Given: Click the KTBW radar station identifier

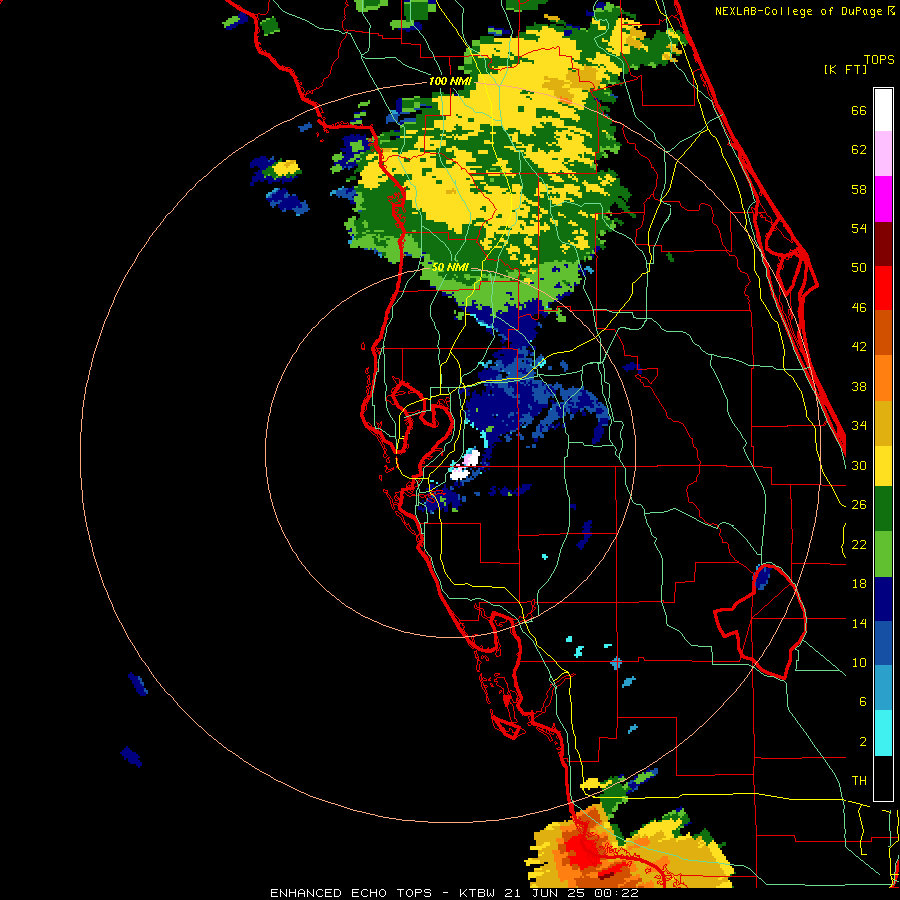Looking at the screenshot, I should click(x=479, y=893).
